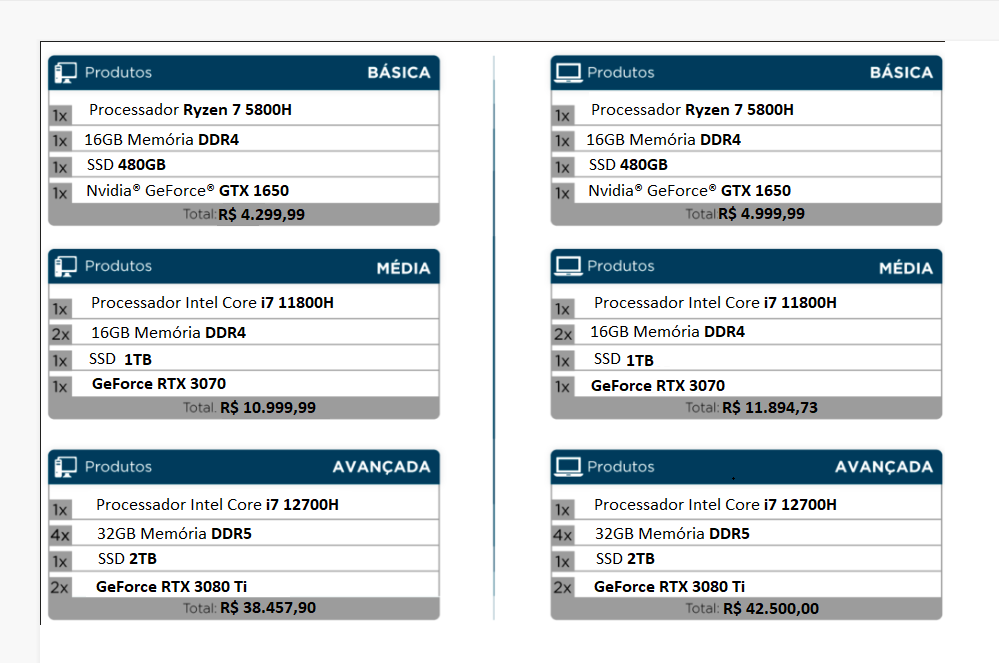Click GeForce RTX 3080 Ti in desktop AVANÇADA card
Viewport: 999px width, 663px height.
pos(171,587)
